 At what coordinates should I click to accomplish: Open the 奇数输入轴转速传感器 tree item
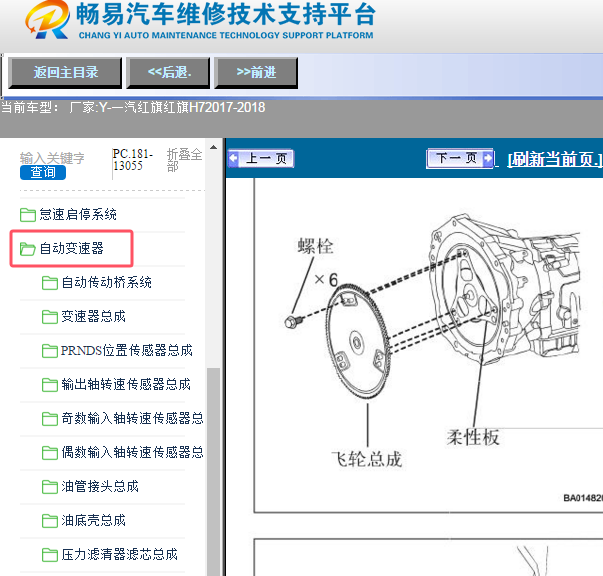click(132, 418)
